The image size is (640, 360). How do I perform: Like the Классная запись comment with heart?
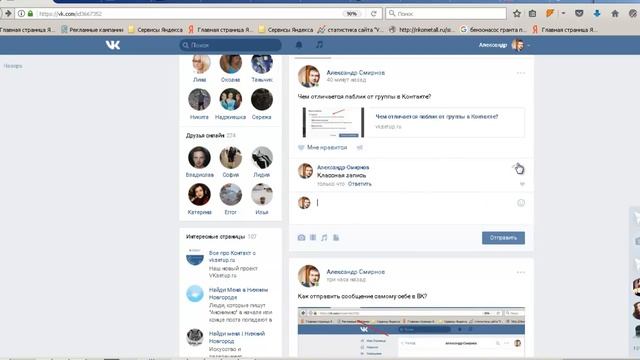522,184
